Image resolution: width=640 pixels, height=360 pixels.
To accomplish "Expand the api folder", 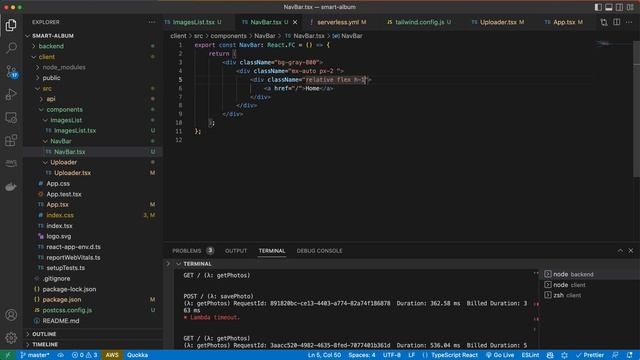I will pos(93,99).
